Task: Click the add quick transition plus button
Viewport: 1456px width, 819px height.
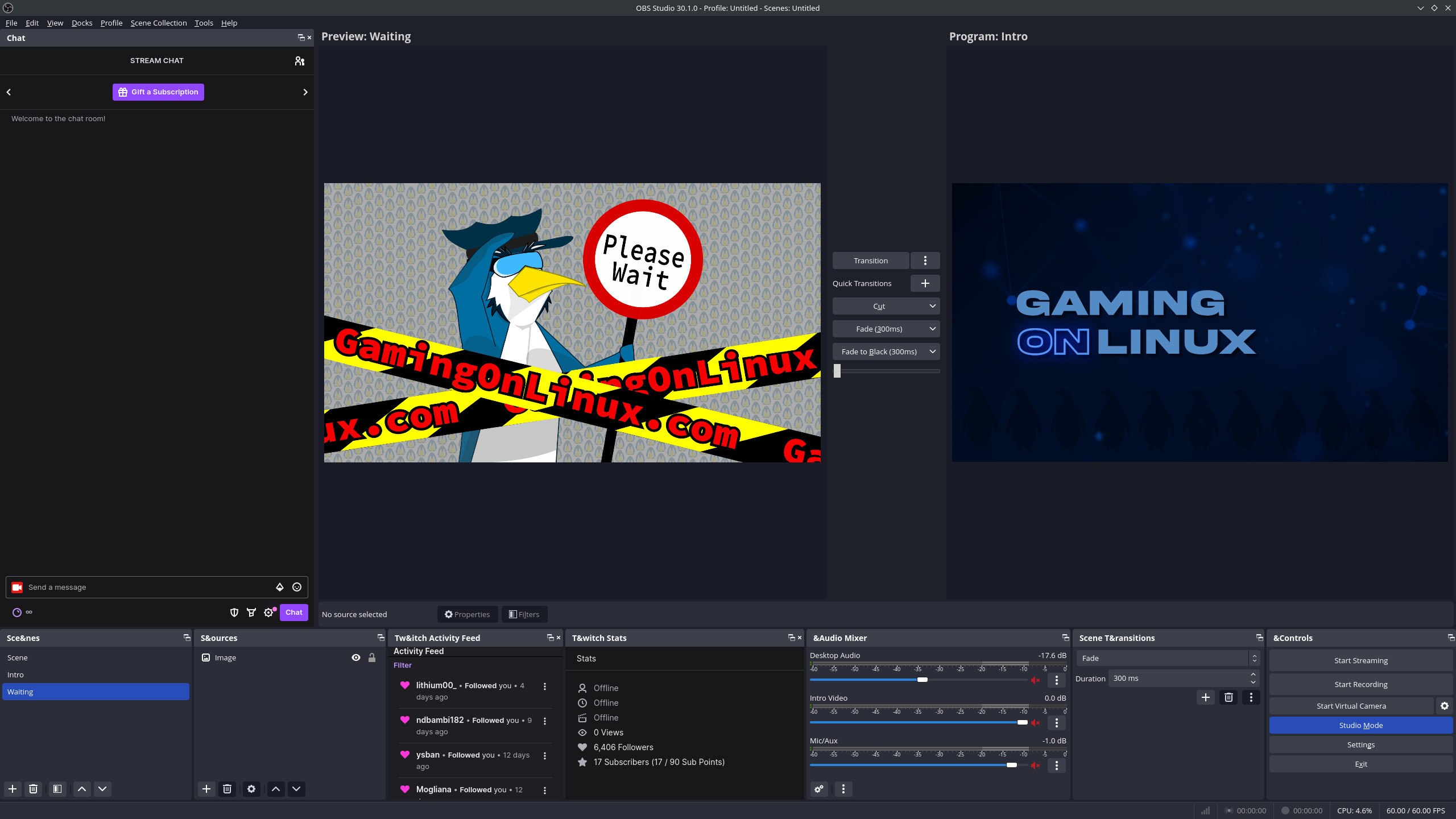Action: tap(925, 283)
